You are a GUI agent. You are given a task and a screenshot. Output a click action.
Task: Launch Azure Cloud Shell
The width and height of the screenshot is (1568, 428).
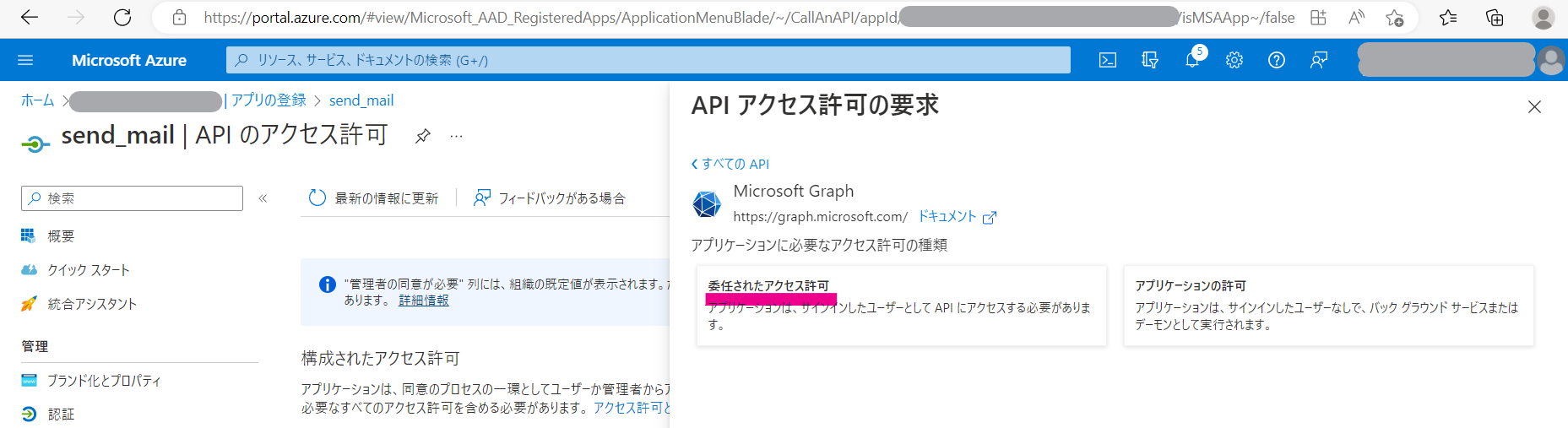tap(1108, 60)
